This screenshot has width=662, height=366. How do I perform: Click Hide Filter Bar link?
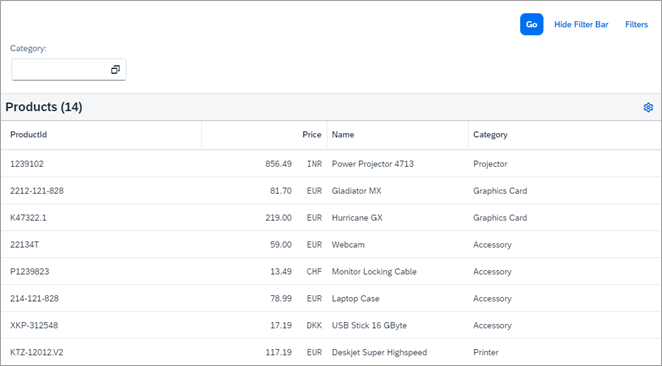tap(581, 24)
